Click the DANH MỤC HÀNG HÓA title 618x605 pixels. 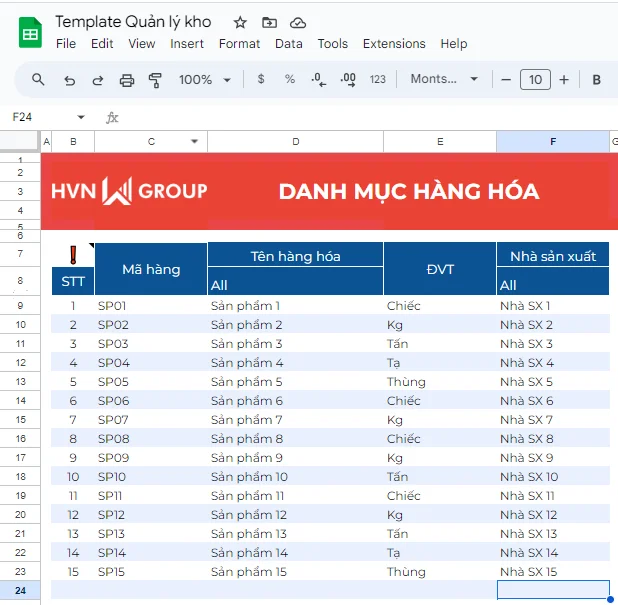coord(409,192)
